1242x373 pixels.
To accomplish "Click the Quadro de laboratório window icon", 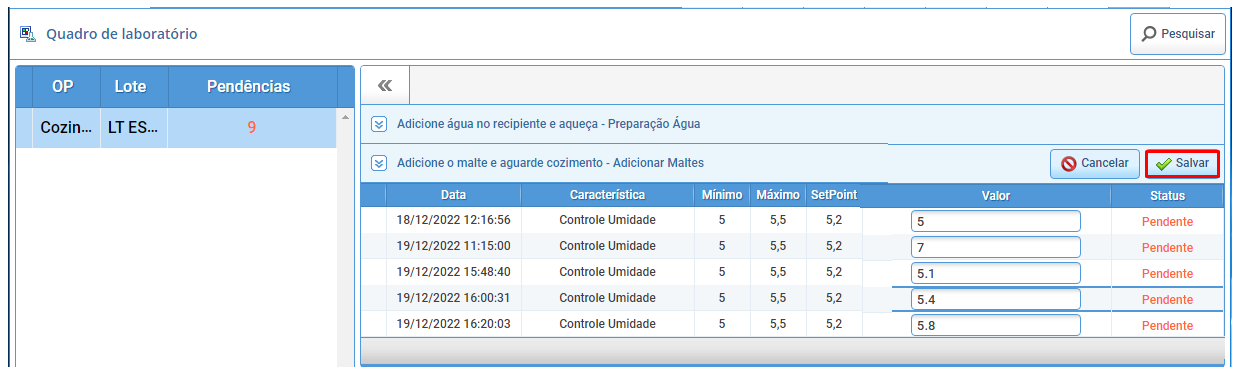I will click(x=28, y=34).
